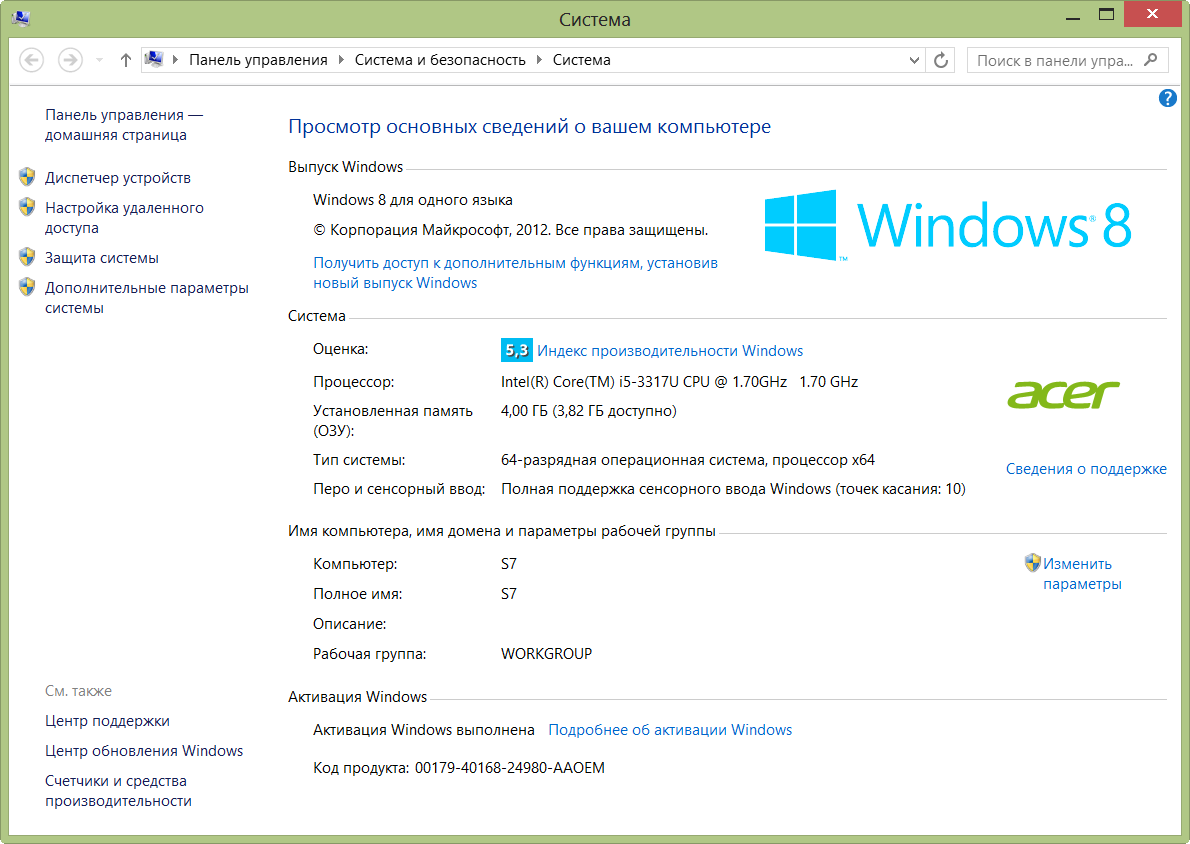Click Активация Windows выполнена status text
1190x844 pixels.
[424, 730]
